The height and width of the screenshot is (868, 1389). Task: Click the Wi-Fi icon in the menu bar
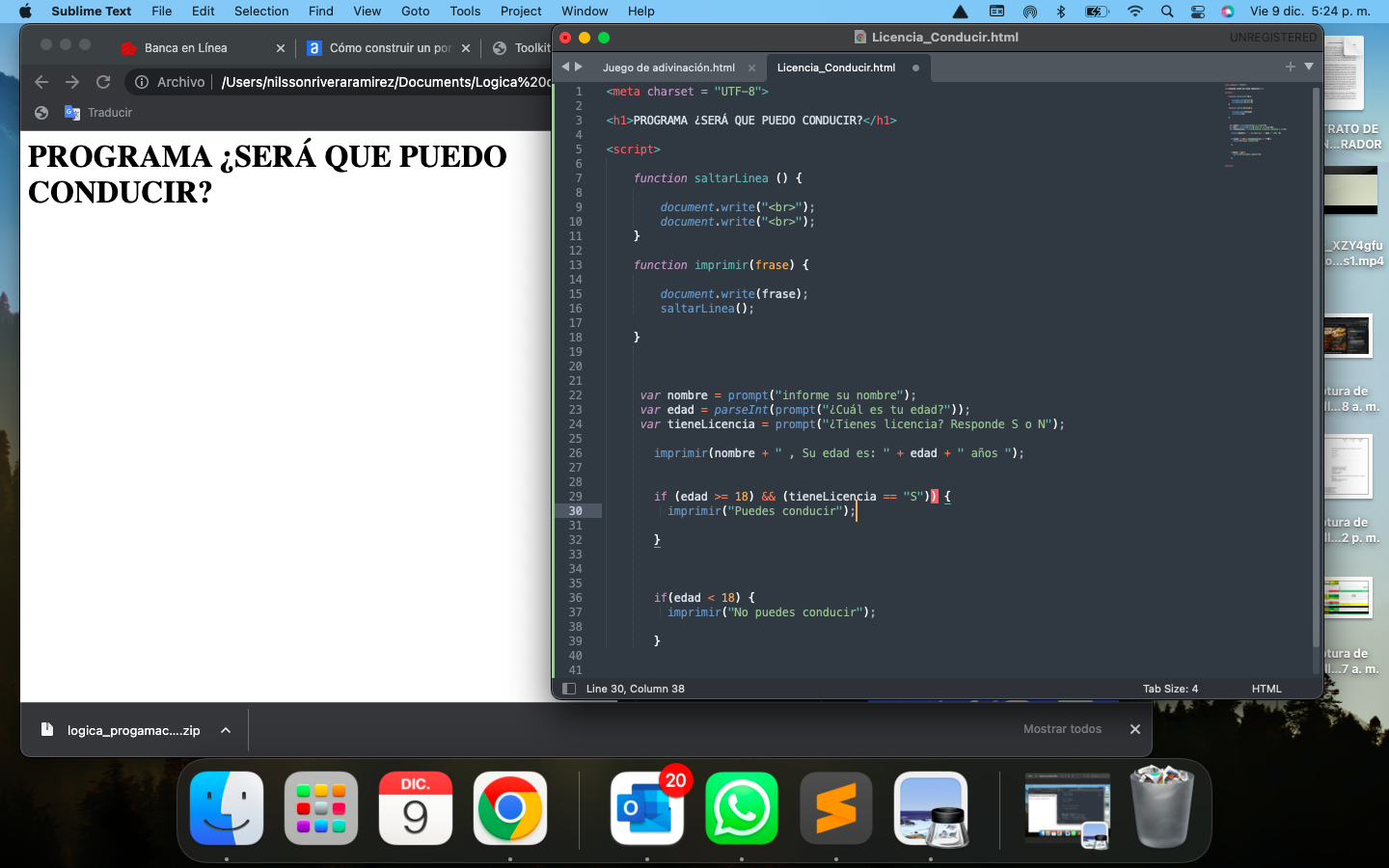click(x=1135, y=12)
